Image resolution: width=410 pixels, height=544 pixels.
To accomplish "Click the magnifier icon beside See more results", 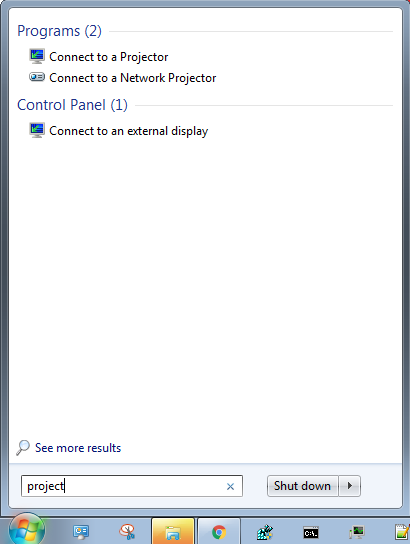I will tap(23, 448).
